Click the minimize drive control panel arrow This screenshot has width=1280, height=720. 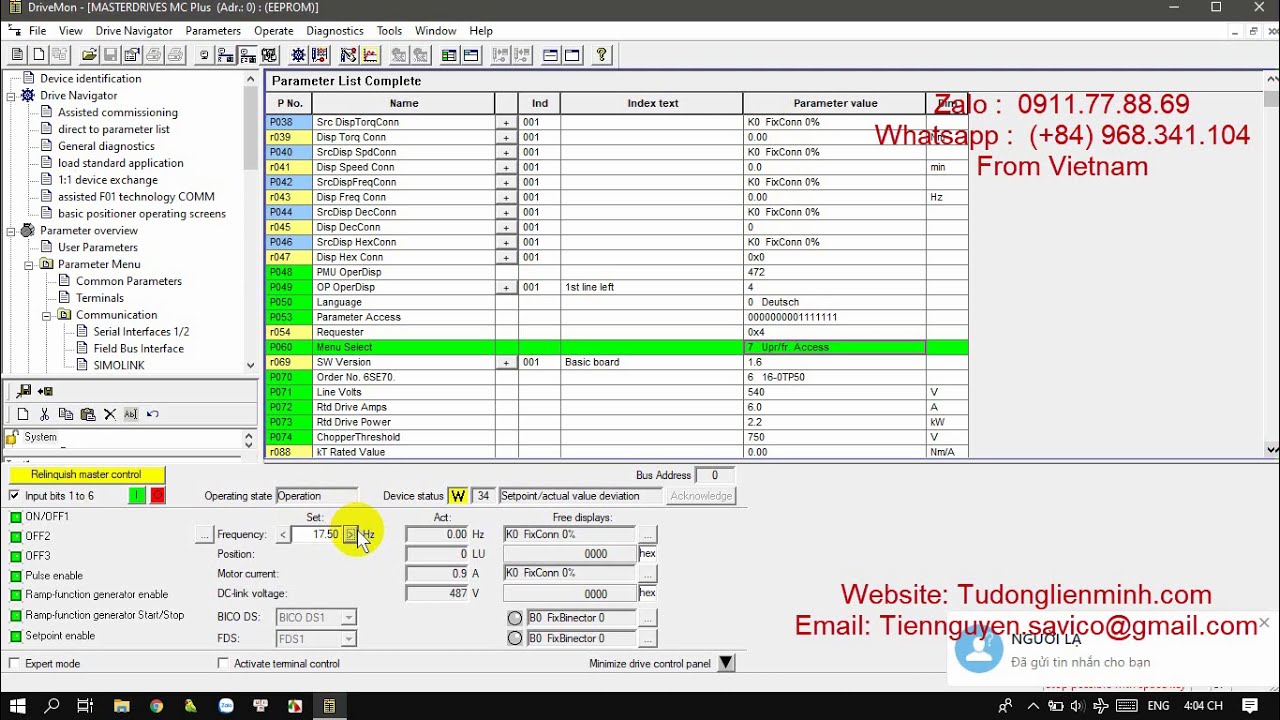pyautogui.click(x=726, y=663)
